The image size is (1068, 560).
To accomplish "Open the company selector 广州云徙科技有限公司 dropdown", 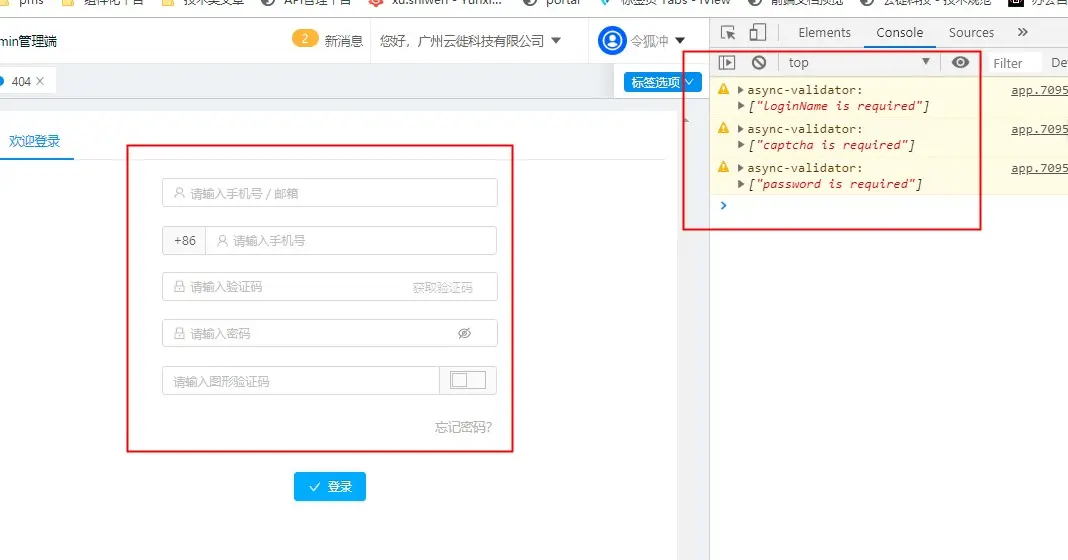I will 470,41.
